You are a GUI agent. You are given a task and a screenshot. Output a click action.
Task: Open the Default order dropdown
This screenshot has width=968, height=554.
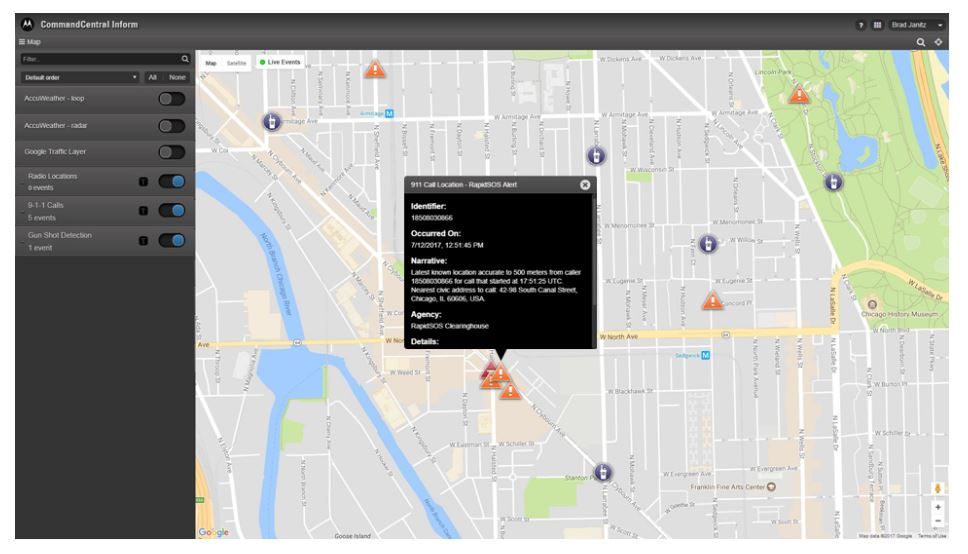pos(78,77)
